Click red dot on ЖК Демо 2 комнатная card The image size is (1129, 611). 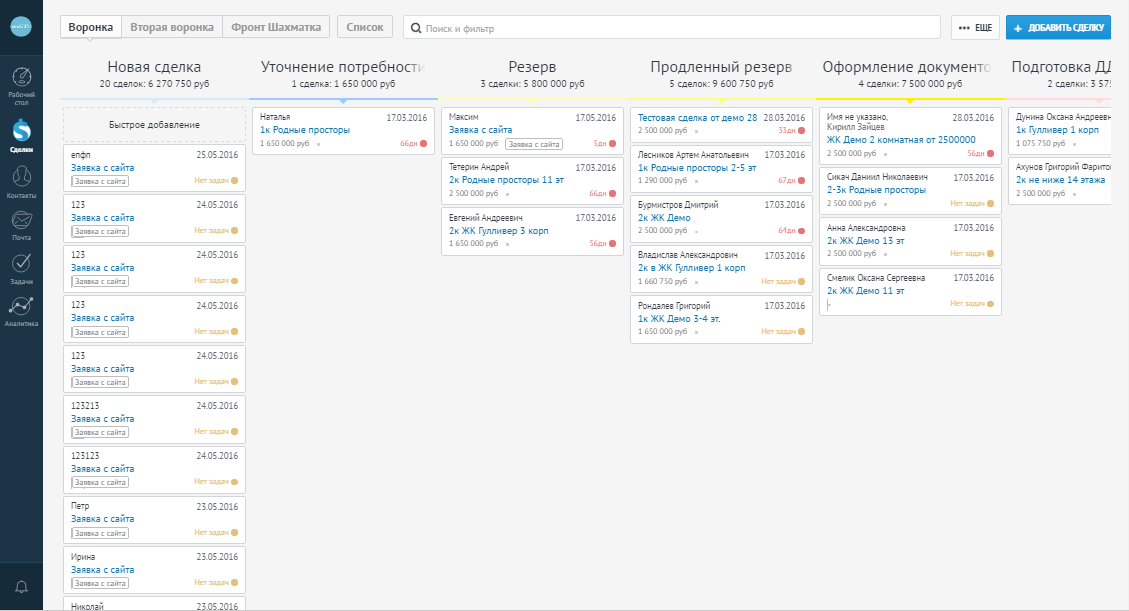pyautogui.click(x=991, y=153)
